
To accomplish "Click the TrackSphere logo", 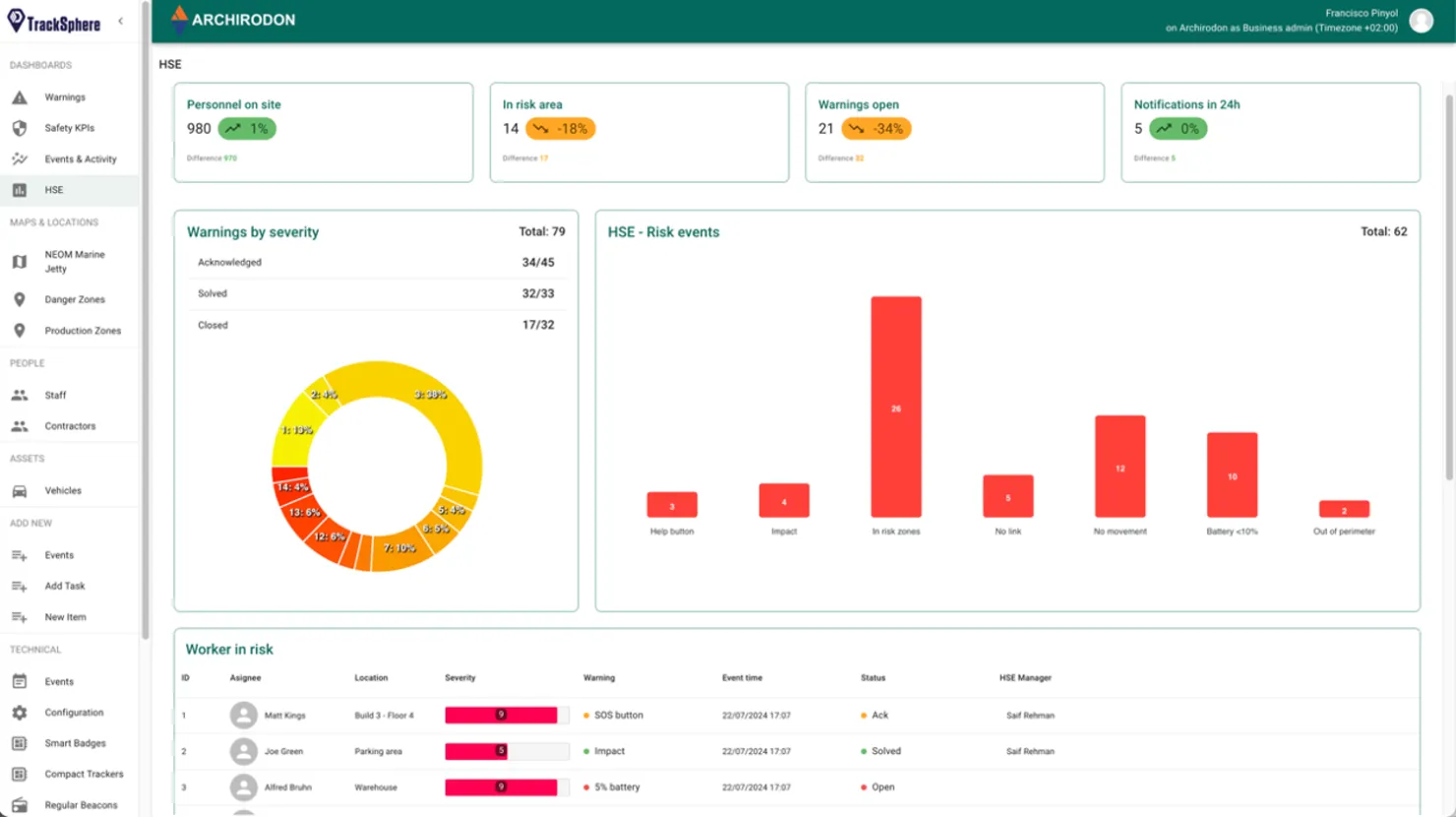I will [54, 22].
